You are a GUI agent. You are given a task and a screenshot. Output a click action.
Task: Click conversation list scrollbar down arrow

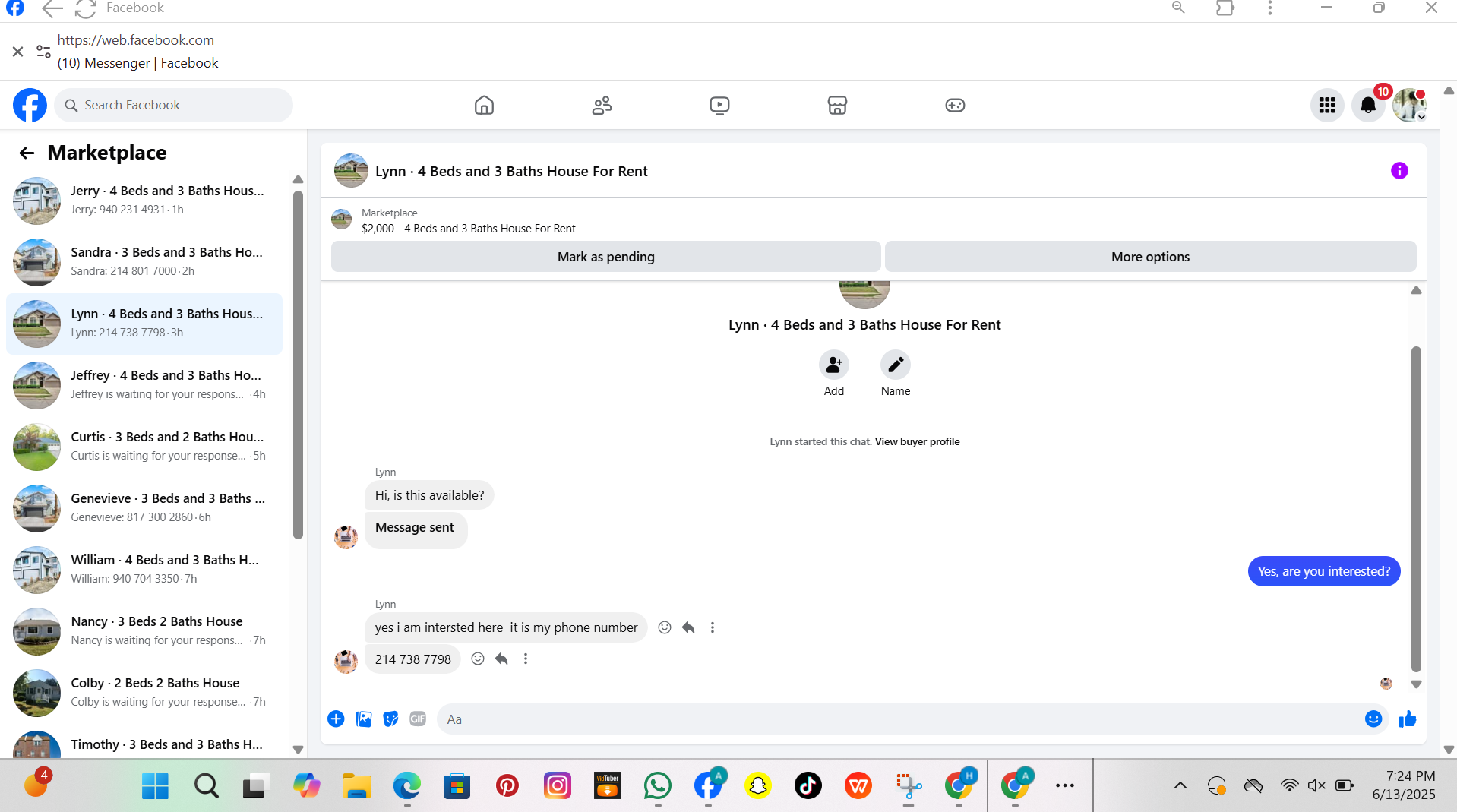click(298, 749)
